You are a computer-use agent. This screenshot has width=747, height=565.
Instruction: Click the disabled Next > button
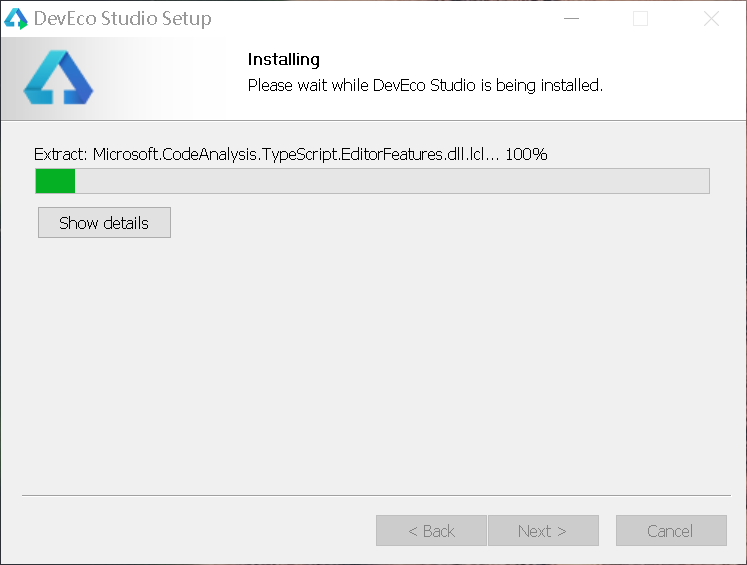click(x=542, y=531)
